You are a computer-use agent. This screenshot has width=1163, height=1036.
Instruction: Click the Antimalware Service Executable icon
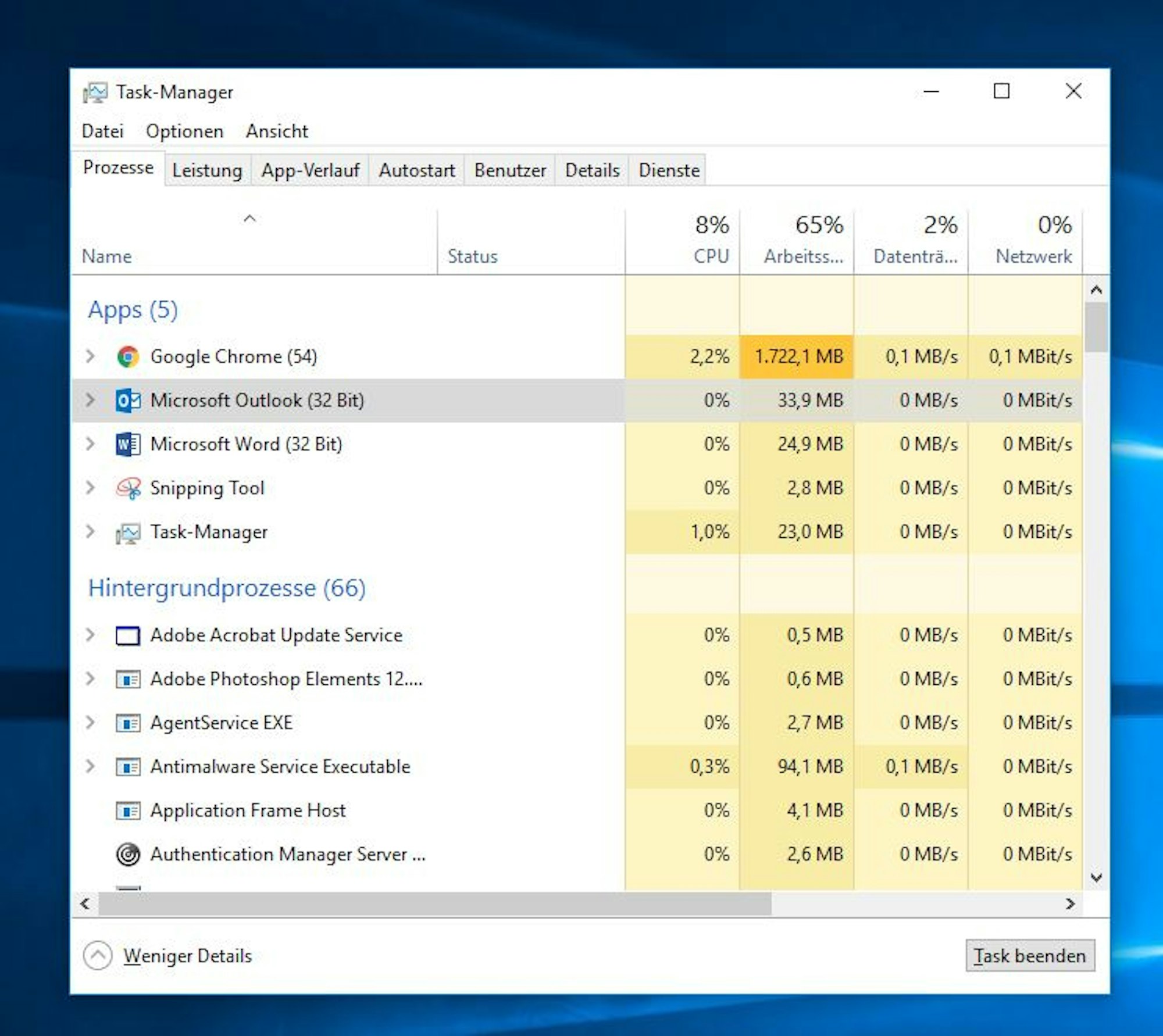coord(128,767)
